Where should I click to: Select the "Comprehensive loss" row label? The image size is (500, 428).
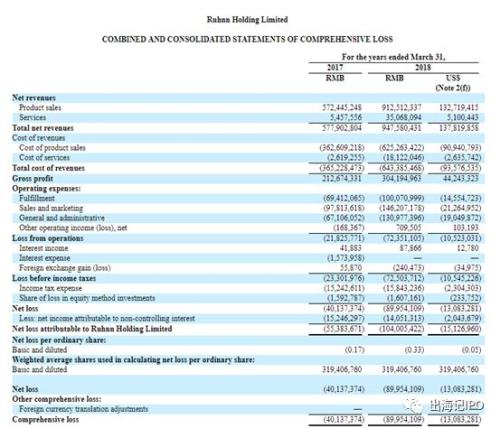[45, 419]
